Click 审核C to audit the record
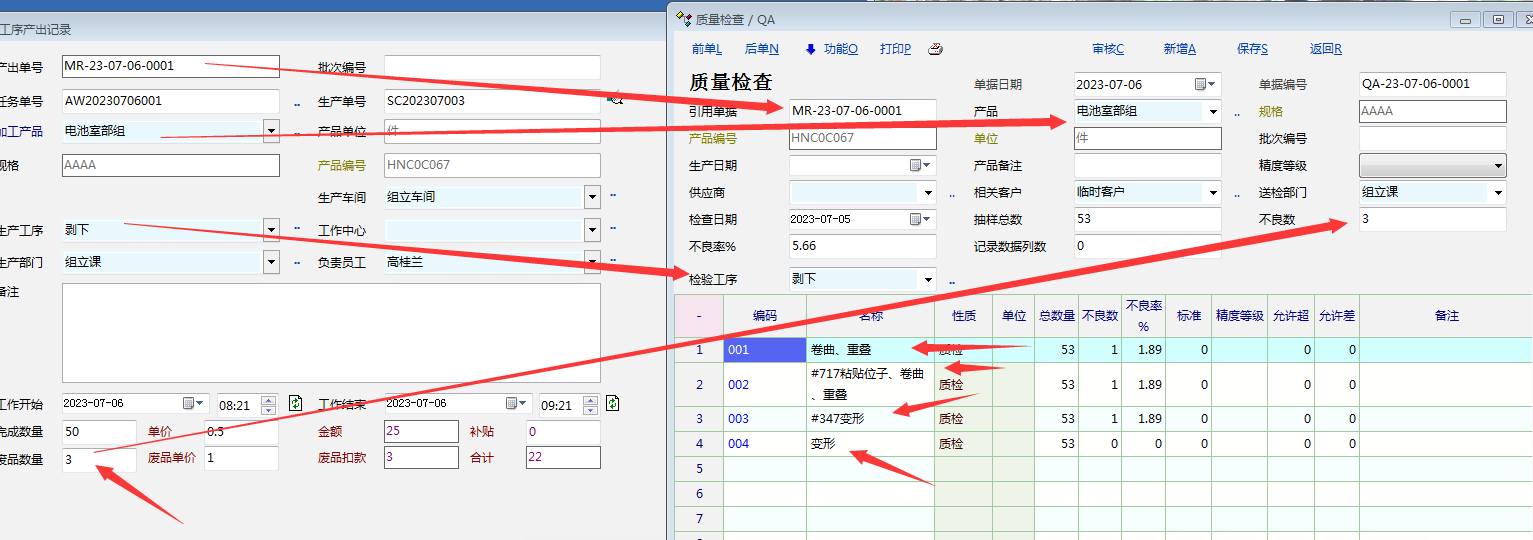 [x=1107, y=49]
